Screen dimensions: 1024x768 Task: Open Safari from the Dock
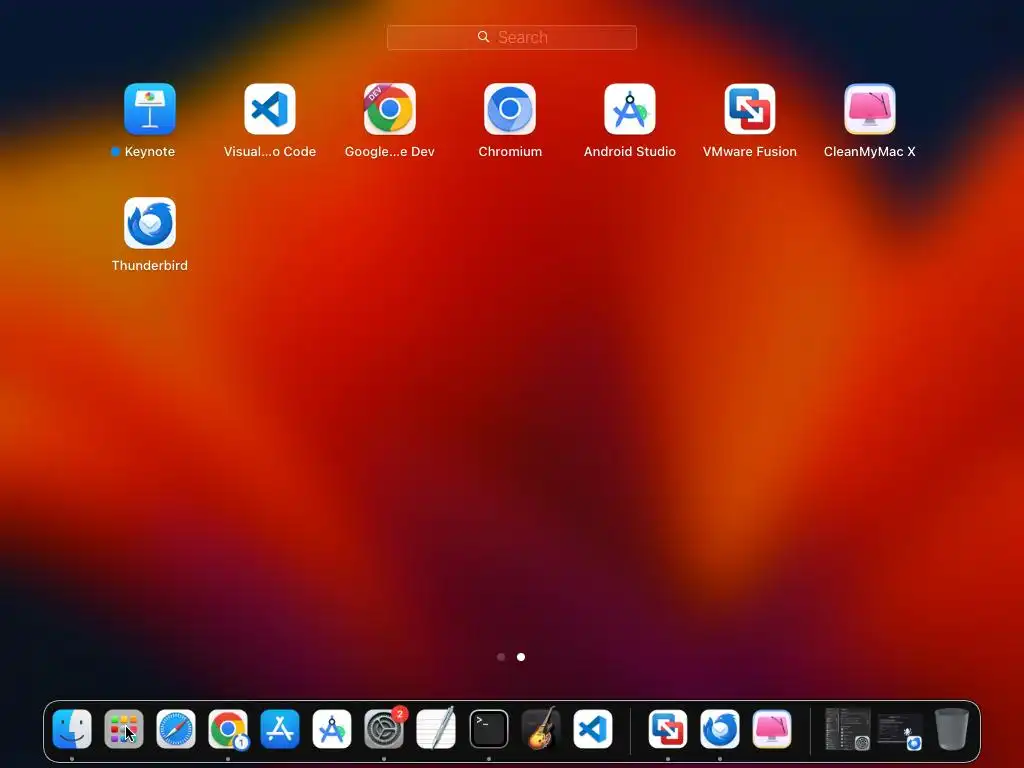176,729
